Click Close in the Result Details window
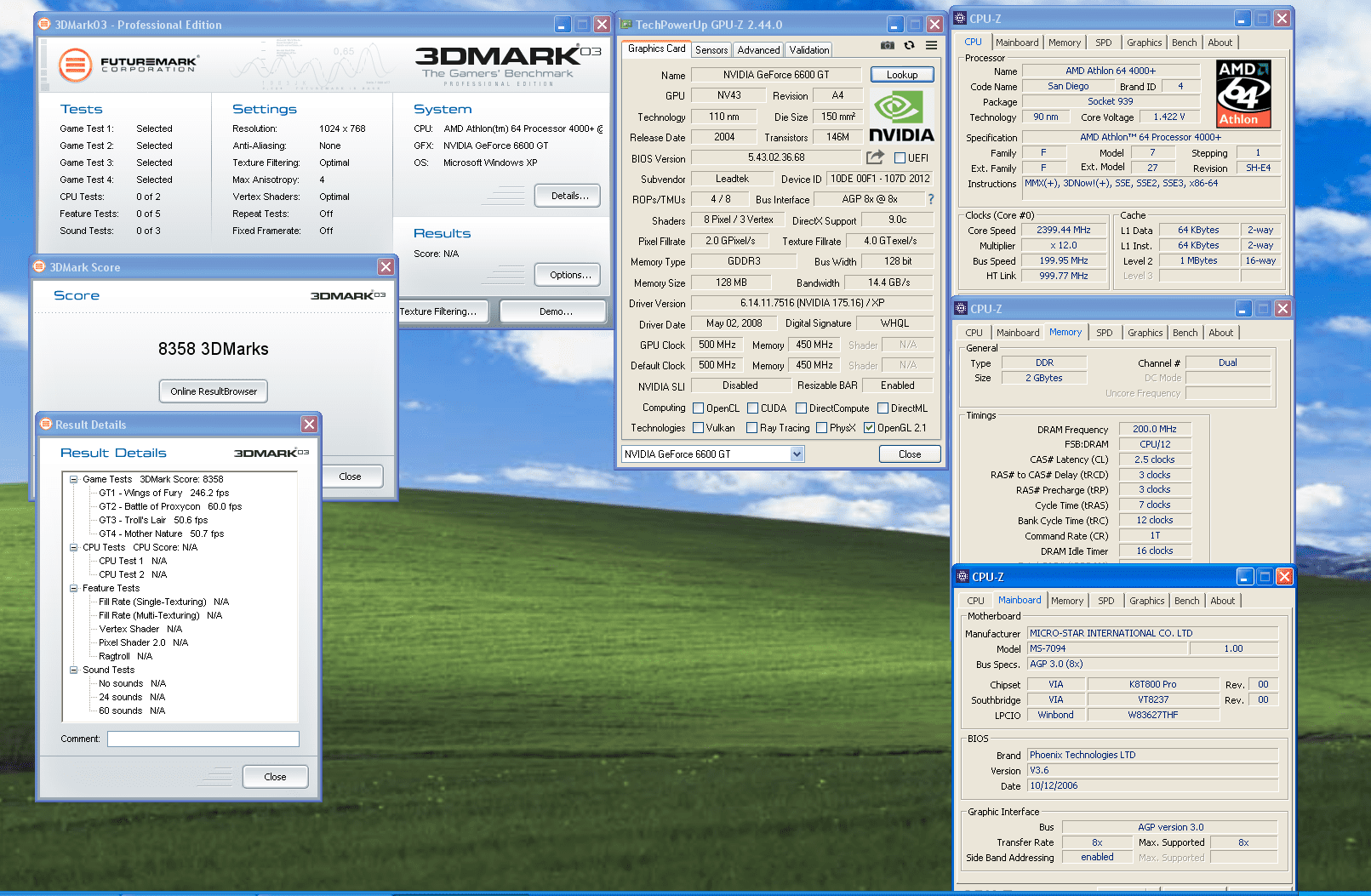1371x896 pixels. point(275,777)
